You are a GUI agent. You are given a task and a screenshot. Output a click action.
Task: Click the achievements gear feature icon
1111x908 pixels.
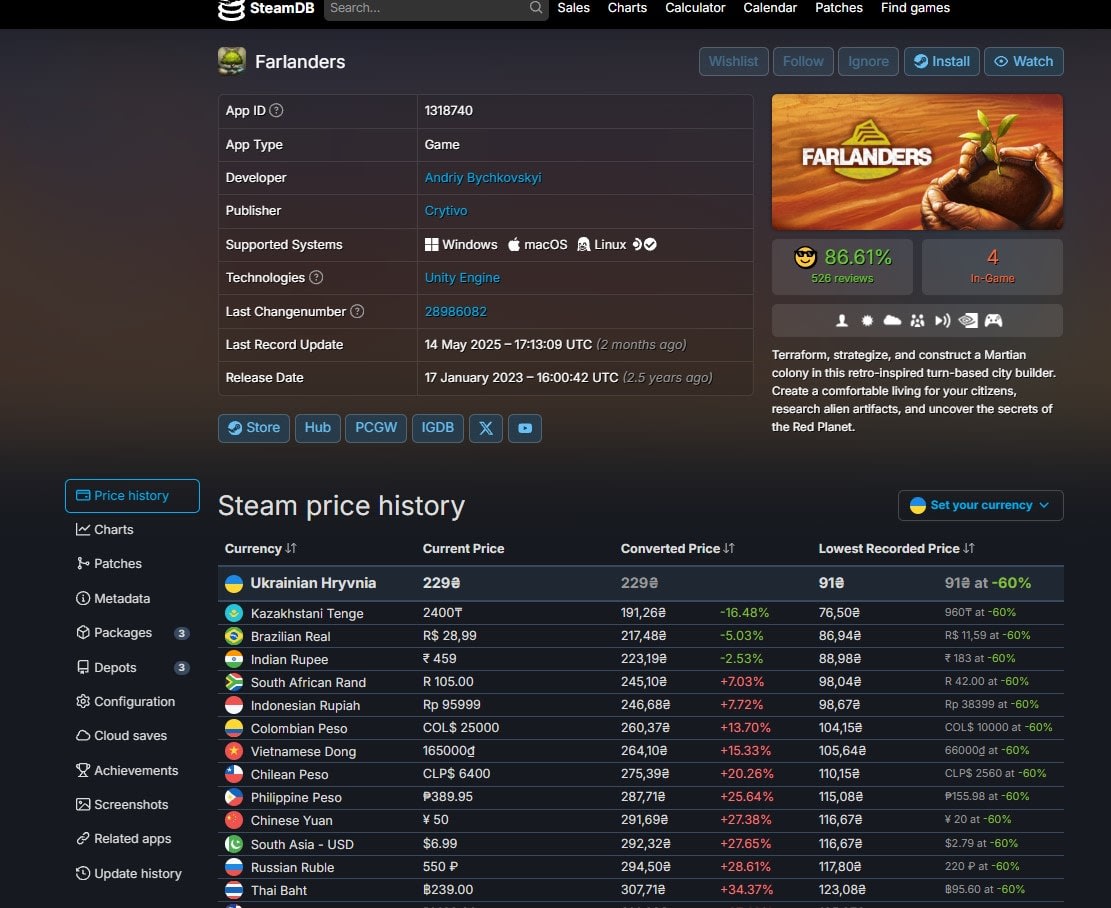[867, 320]
